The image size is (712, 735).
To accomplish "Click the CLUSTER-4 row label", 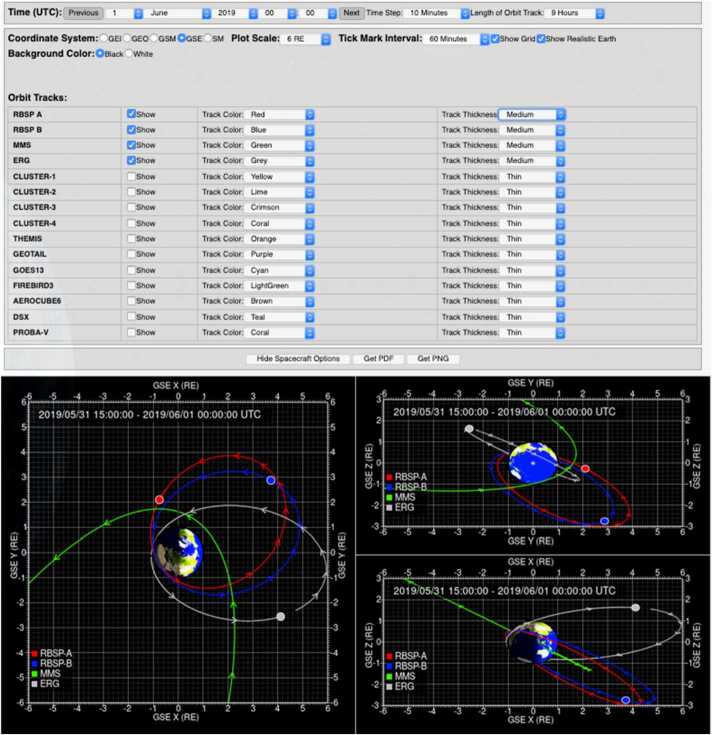I will pyautogui.click(x=34, y=224).
